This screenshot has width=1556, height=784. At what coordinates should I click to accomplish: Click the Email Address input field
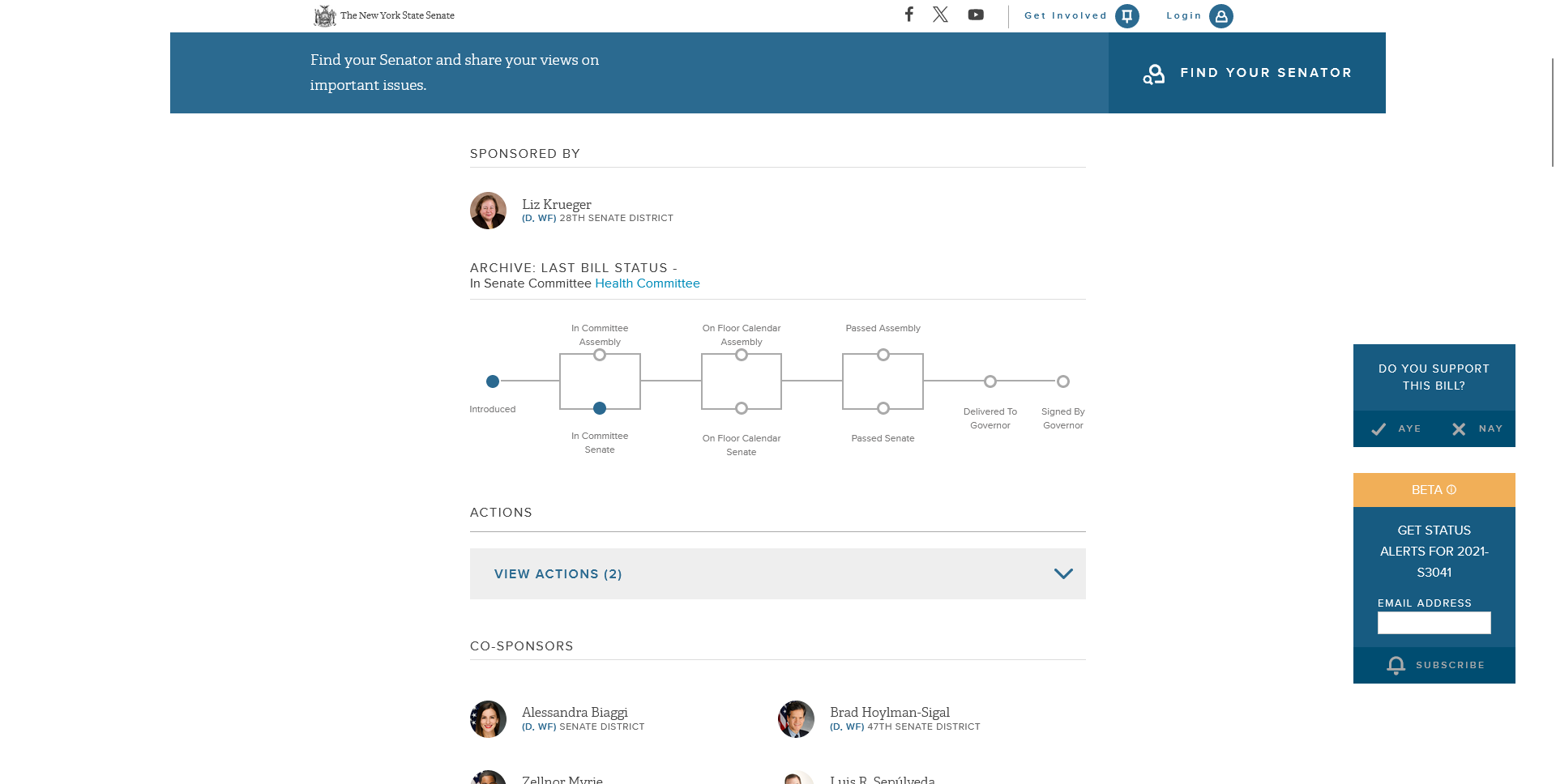(x=1434, y=623)
